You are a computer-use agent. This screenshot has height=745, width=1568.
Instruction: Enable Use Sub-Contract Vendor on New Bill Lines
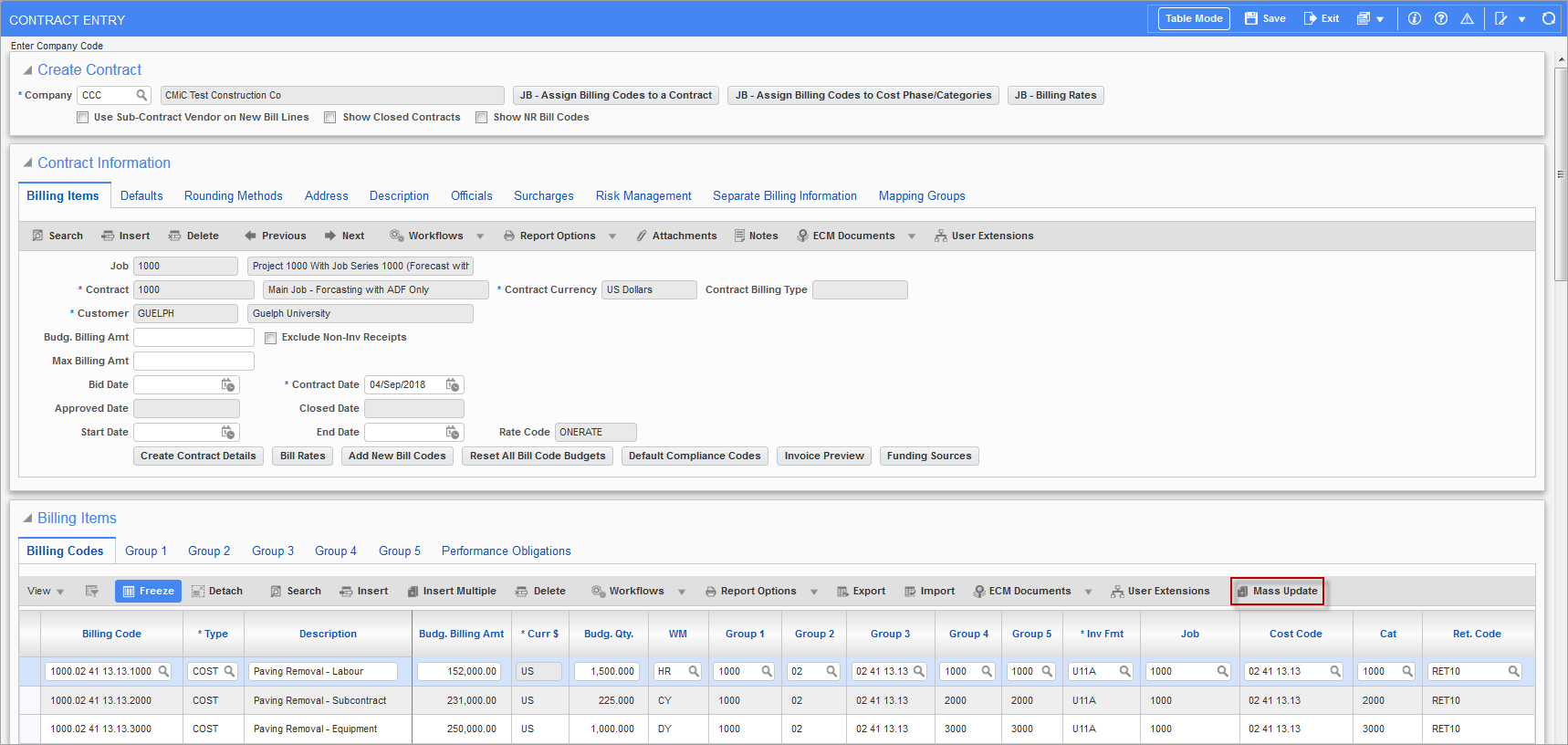tap(83, 117)
